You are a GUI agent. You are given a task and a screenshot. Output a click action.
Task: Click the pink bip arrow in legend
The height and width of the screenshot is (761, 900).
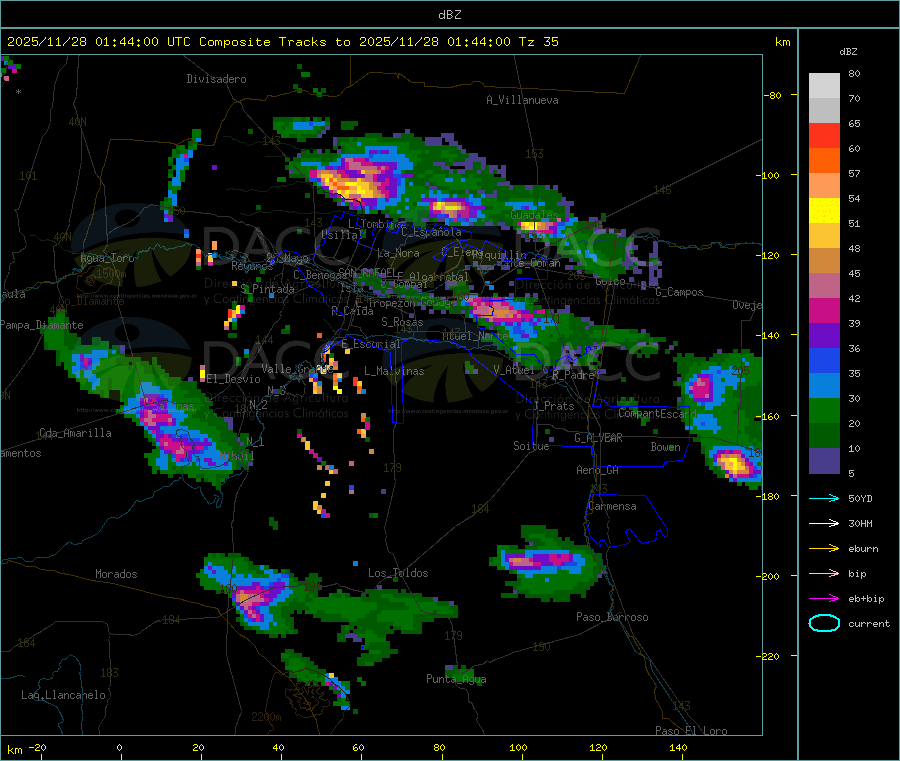pos(824,573)
